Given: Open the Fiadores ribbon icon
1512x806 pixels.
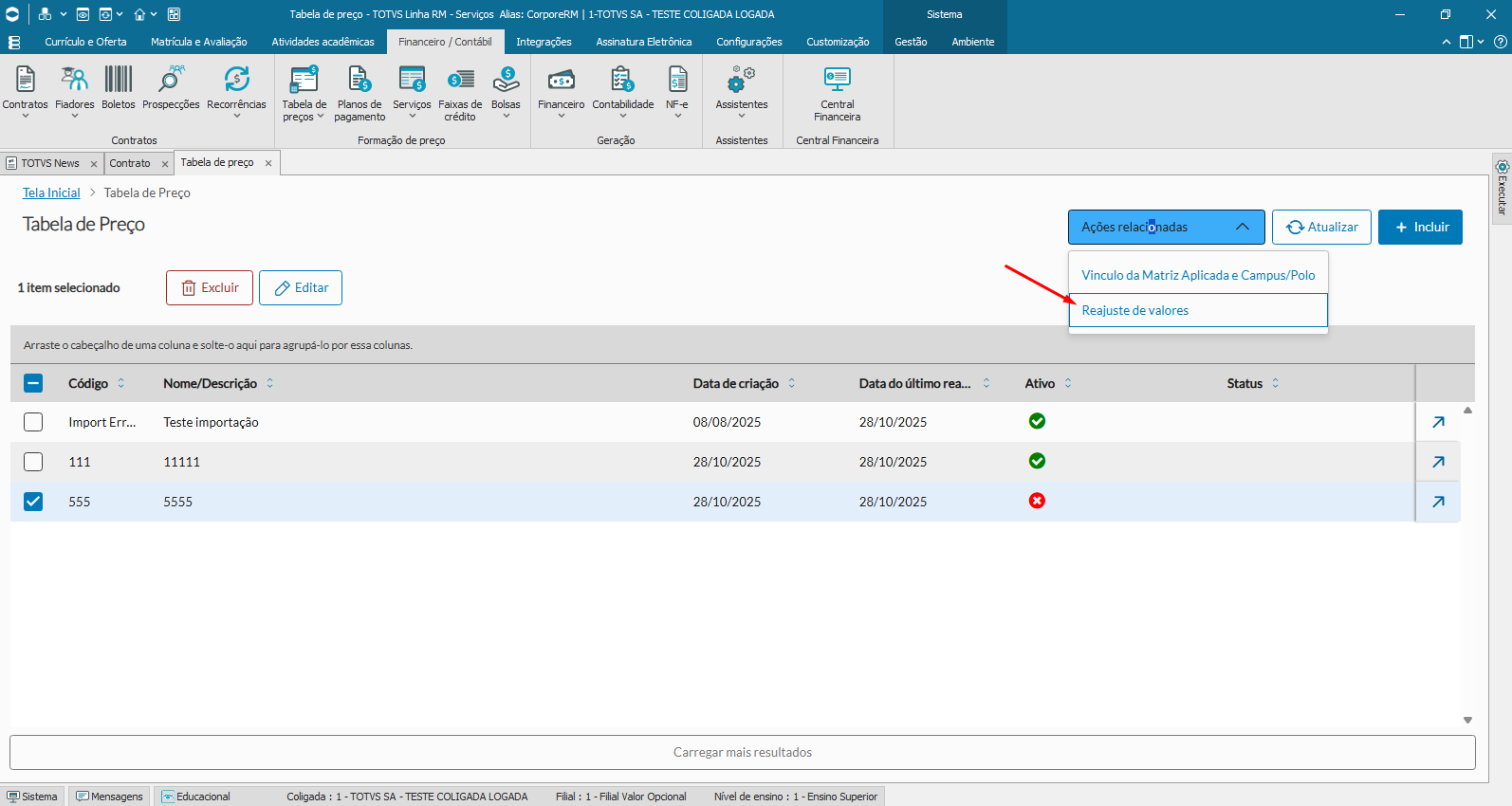Looking at the screenshot, I should [x=74, y=80].
